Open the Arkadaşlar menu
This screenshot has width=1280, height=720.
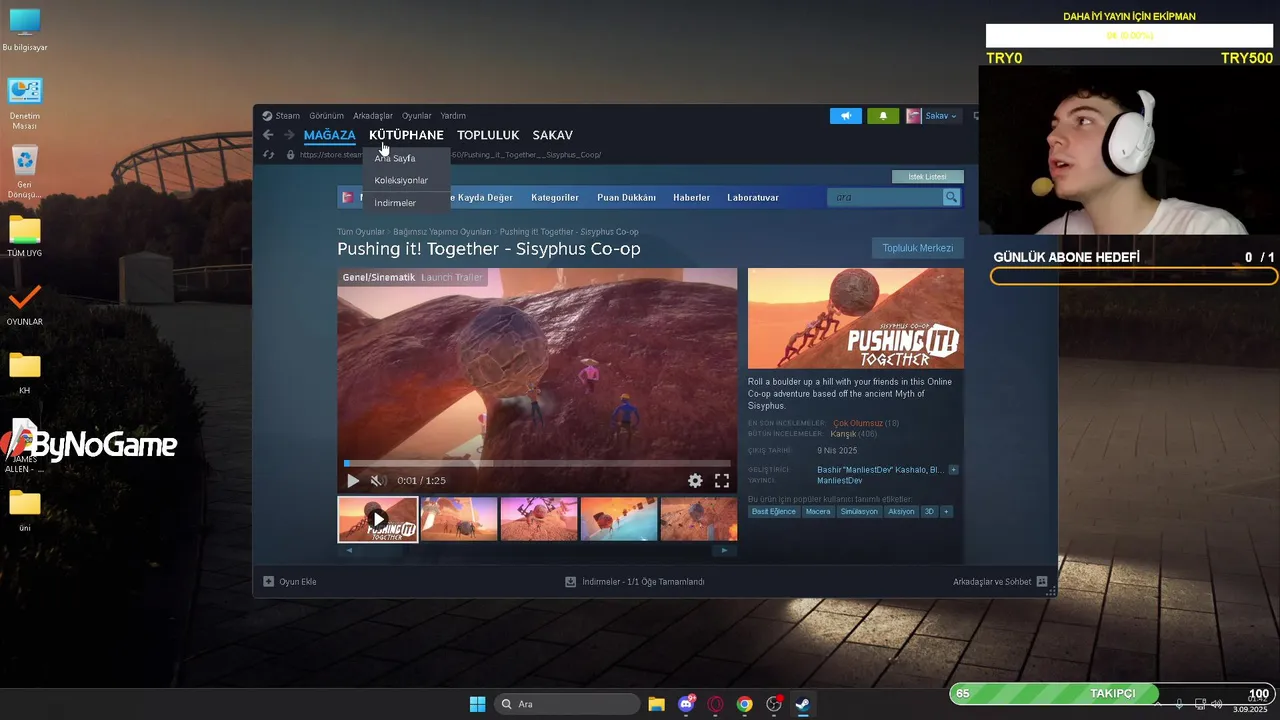tap(373, 116)
